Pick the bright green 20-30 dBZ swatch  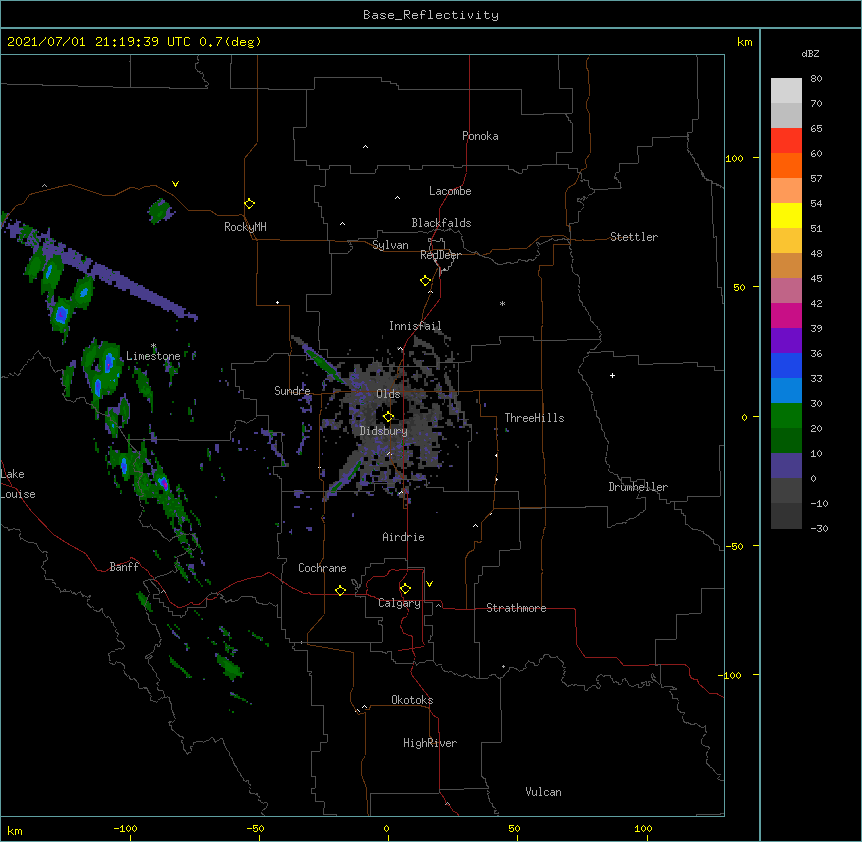tap(786, 416)
